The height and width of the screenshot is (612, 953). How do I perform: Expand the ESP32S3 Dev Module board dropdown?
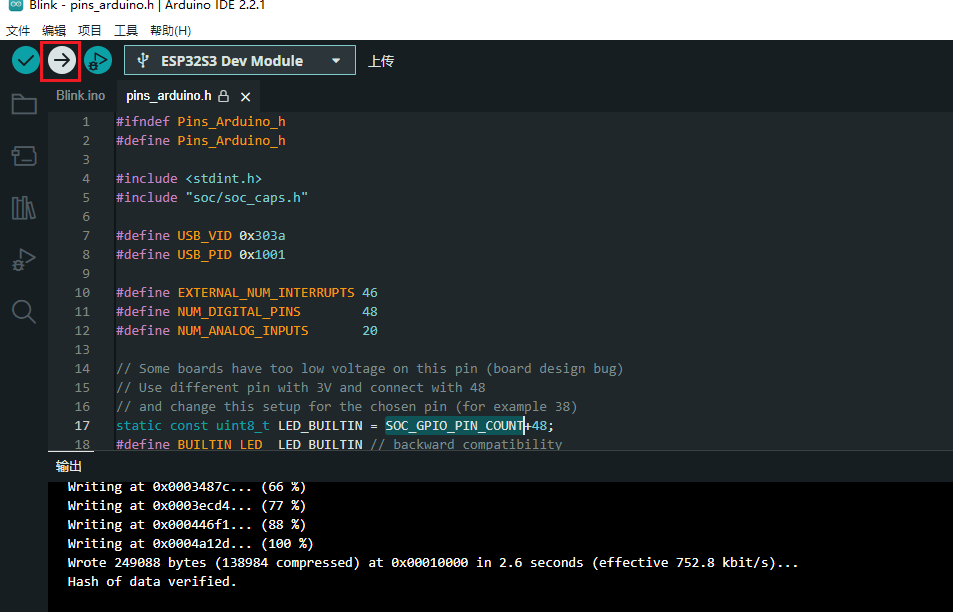pyautogui.click(x=239, y=60)
